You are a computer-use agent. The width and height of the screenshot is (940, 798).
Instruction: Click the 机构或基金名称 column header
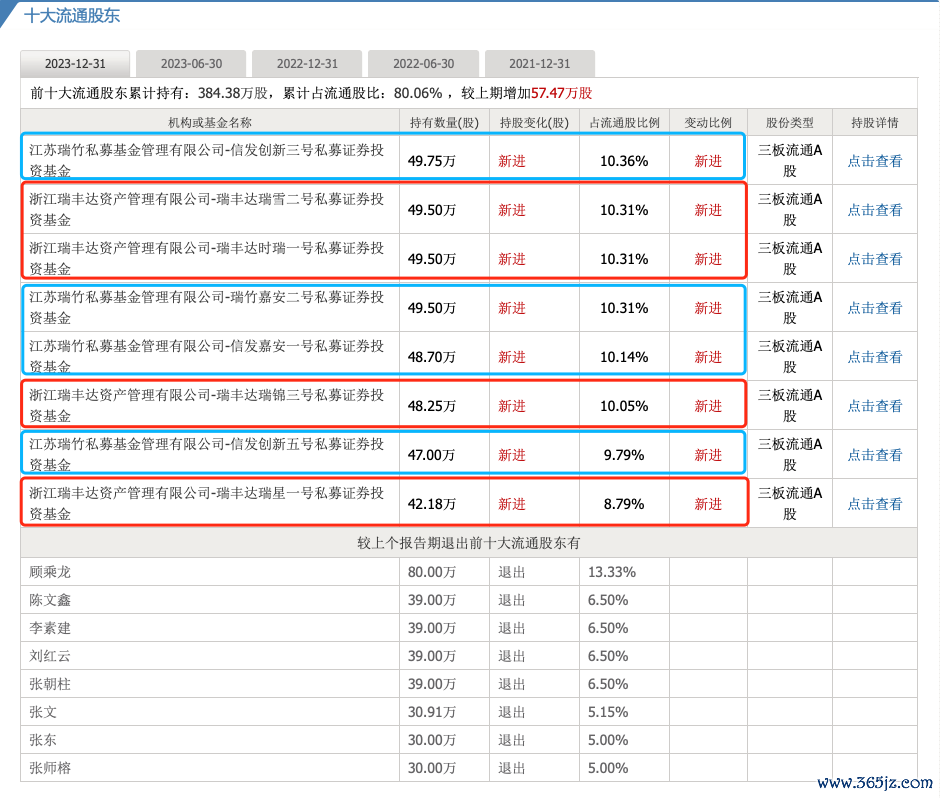[x=210, y=123]
